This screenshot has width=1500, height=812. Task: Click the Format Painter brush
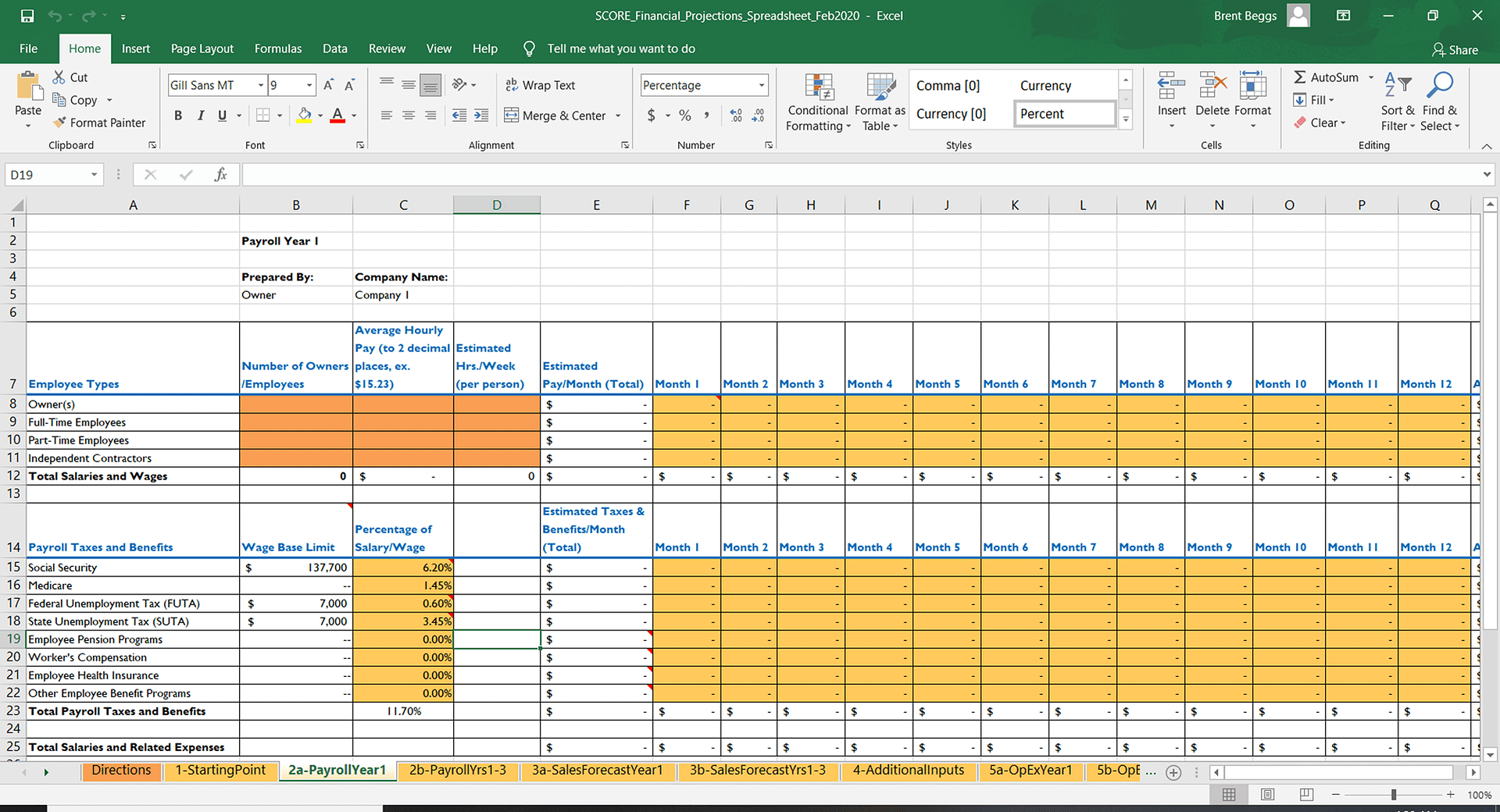59,123
